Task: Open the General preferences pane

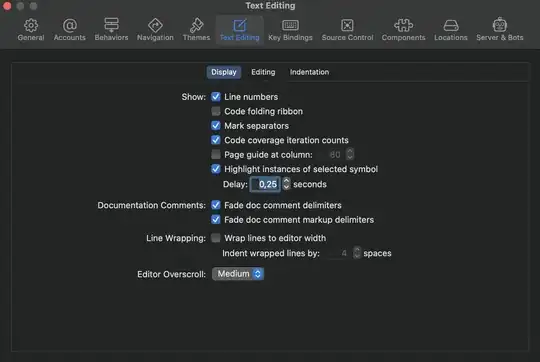Action: point(31,30)
